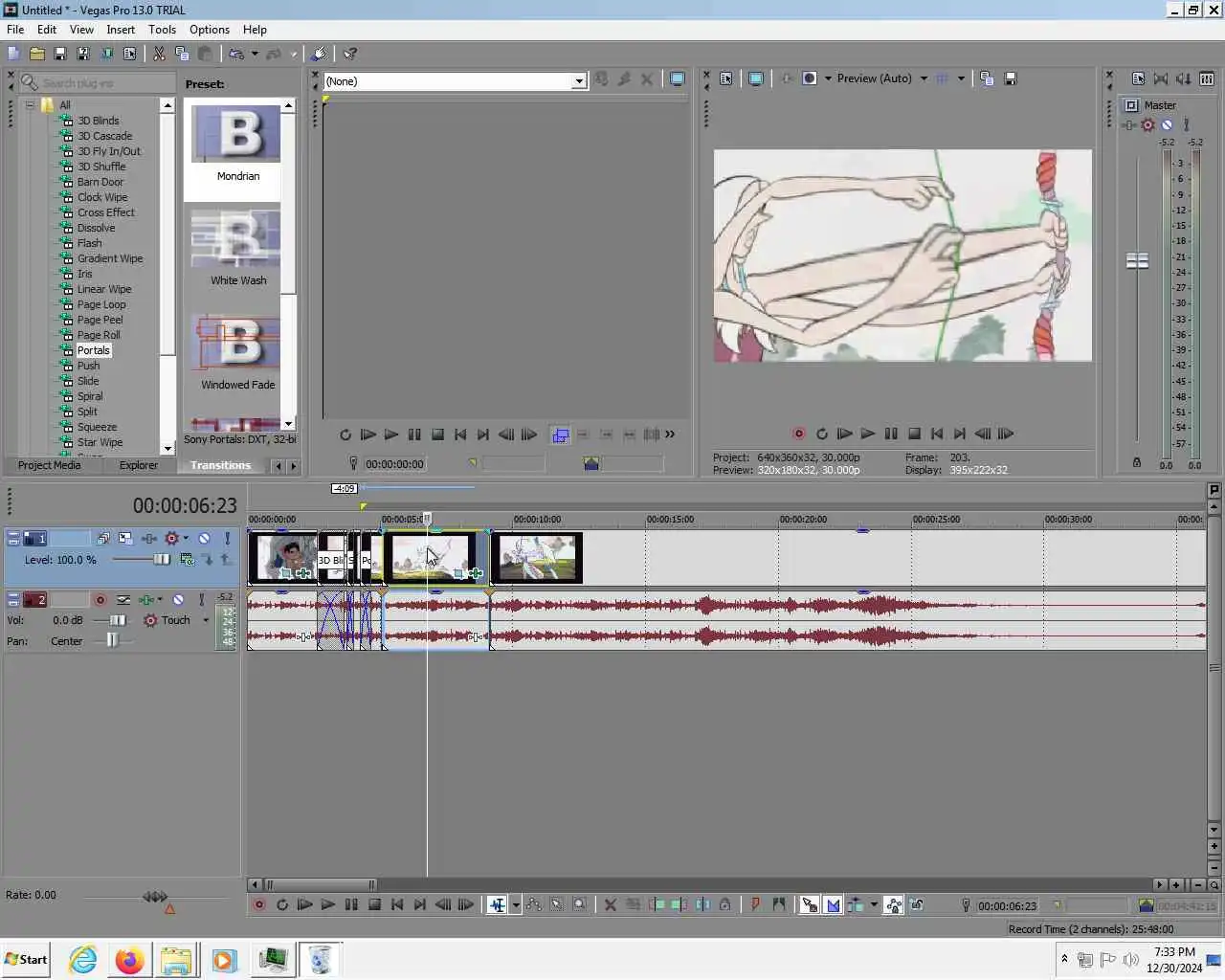
Task: Open the Open dropdown arrow beside the Undo icon
Action: [255, 54]
